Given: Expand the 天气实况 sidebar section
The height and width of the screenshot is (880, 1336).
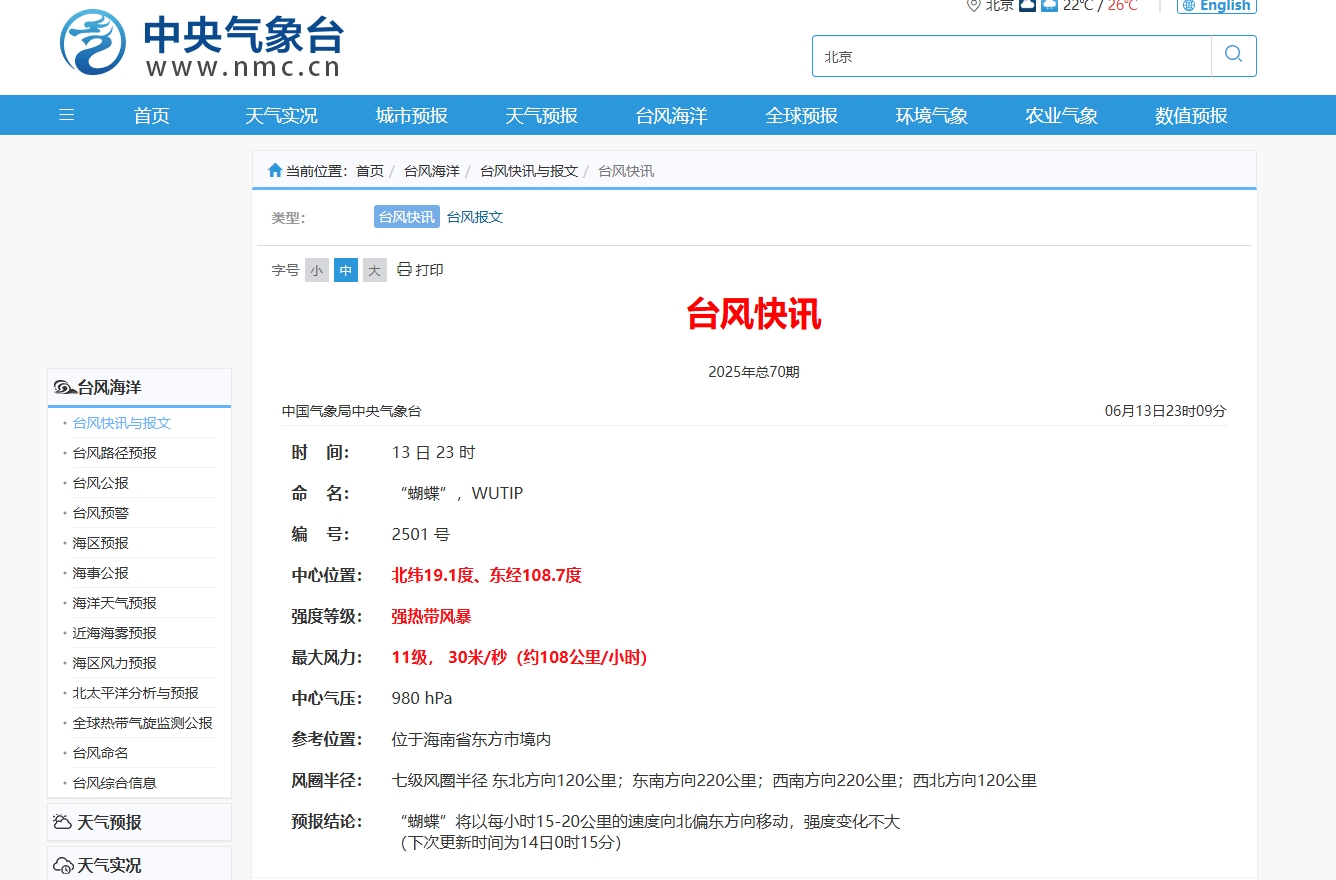Looking at the screenshot, I should tap(139, 865).
